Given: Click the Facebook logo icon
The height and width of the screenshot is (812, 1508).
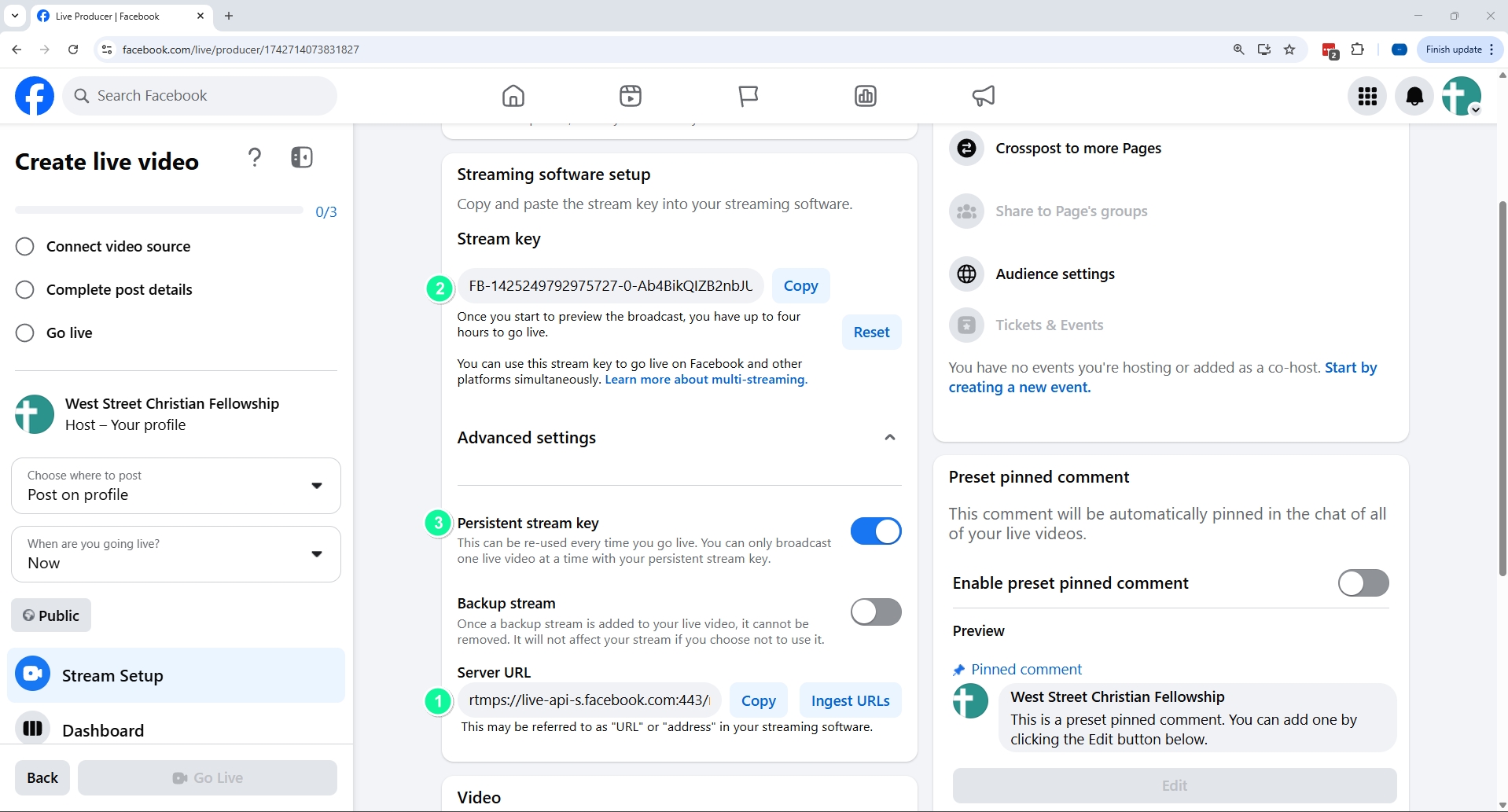Looking at the screenshot, I should 35,96.
